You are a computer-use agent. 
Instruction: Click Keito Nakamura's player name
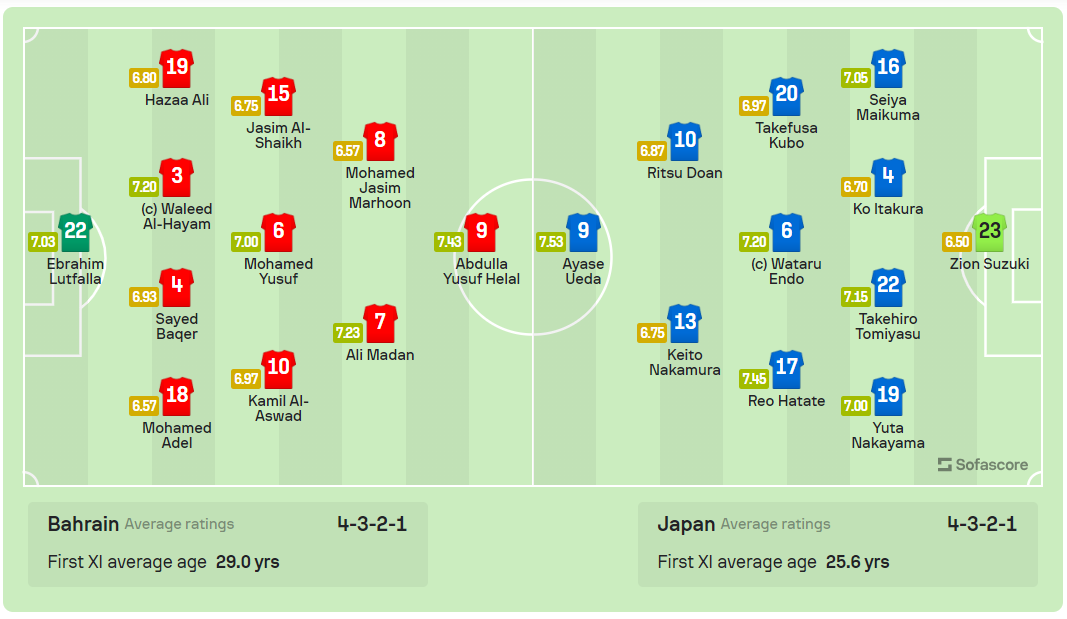[x=685, y=363]
